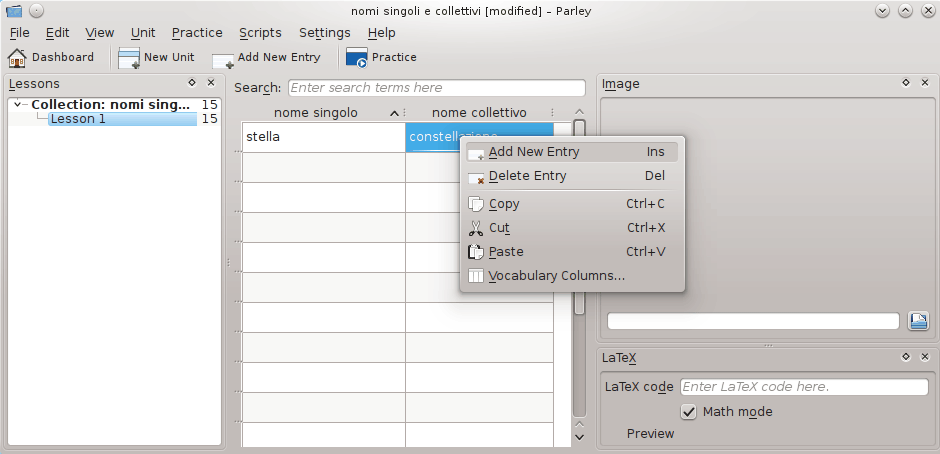This screenshot has height=454, width=940.
Task: Choose Delete Entry from context menu
Action: coord(527,176)
